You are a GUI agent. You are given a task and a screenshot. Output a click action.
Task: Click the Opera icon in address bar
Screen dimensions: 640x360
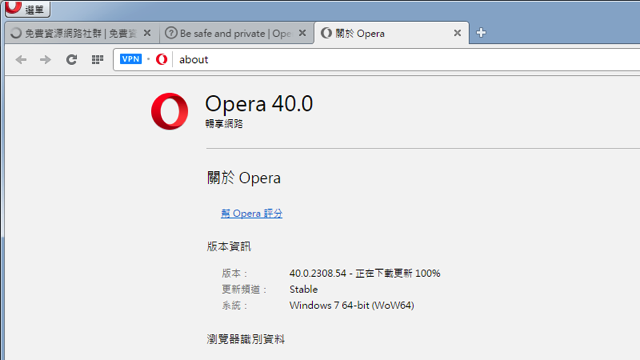click(x=162, y=59)
